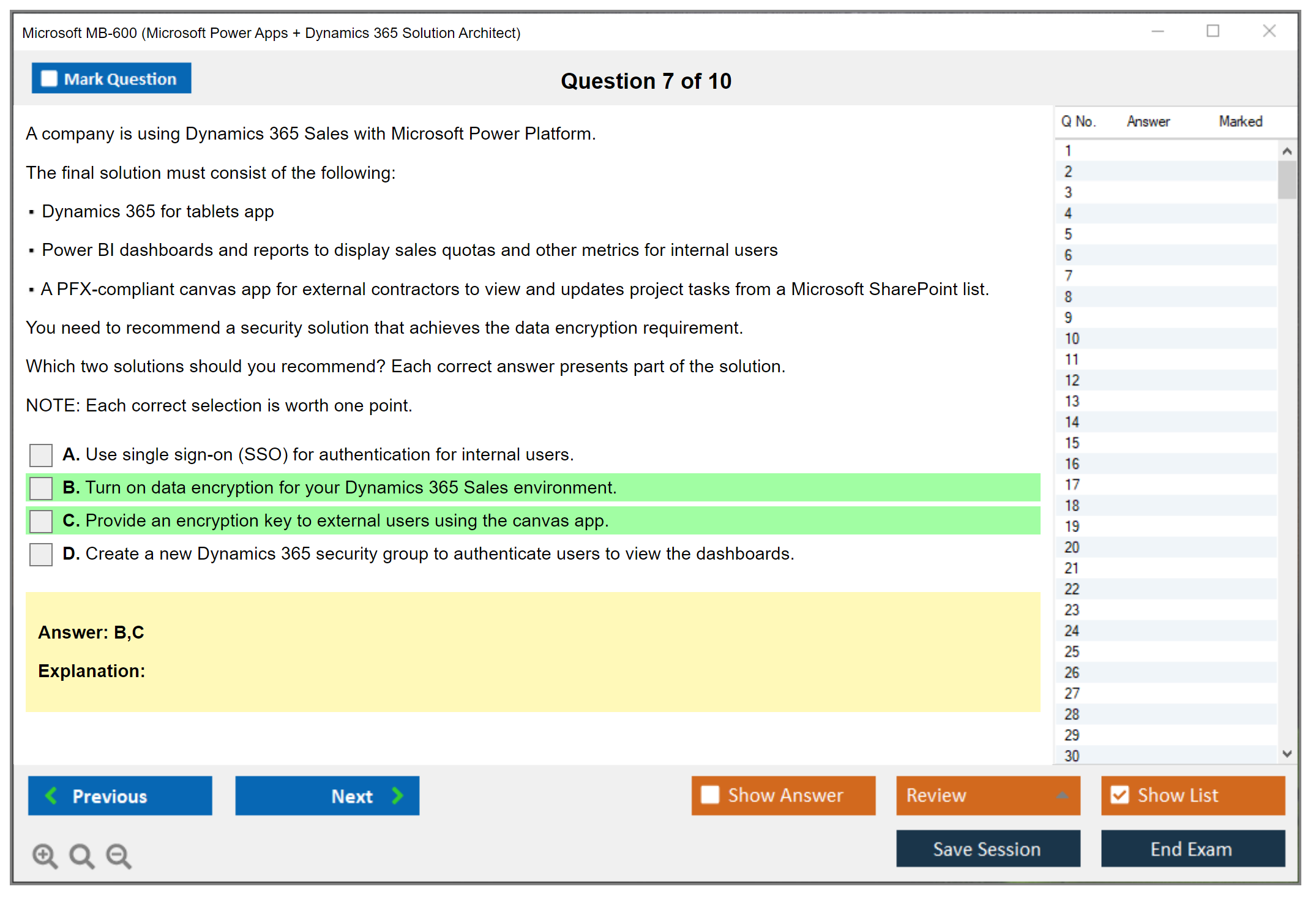The height and width of the screenshot is (900, 1316).
Task: Click the End Exam button
Action: [x=1192, y=849]
